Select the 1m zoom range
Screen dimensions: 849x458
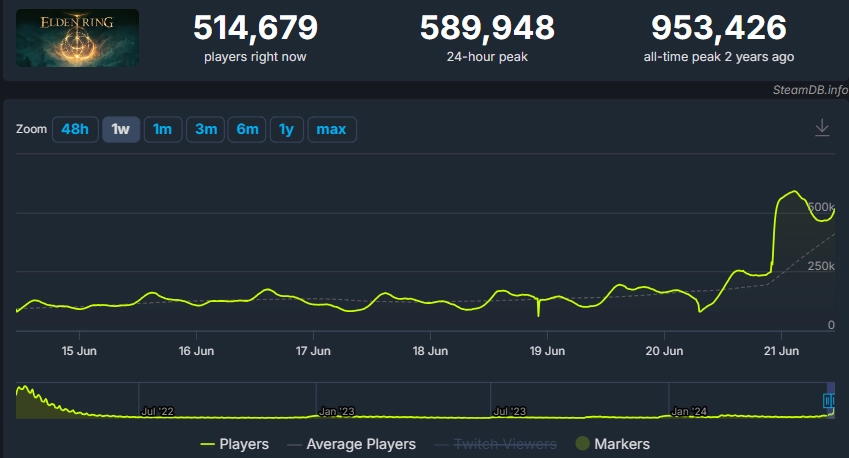tap(162, 129)
